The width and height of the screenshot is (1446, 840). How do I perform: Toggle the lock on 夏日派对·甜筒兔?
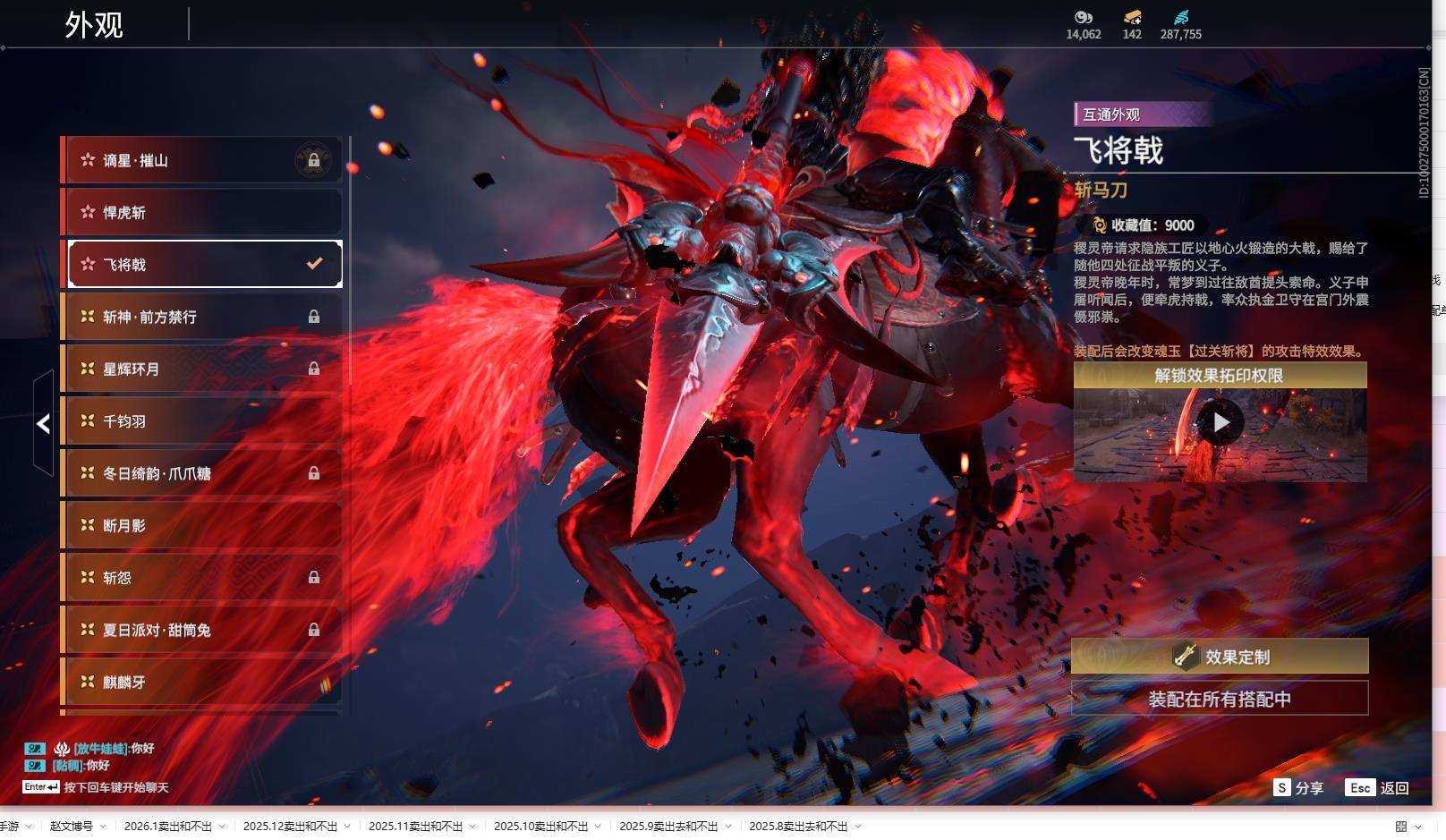tap(315, 630)
